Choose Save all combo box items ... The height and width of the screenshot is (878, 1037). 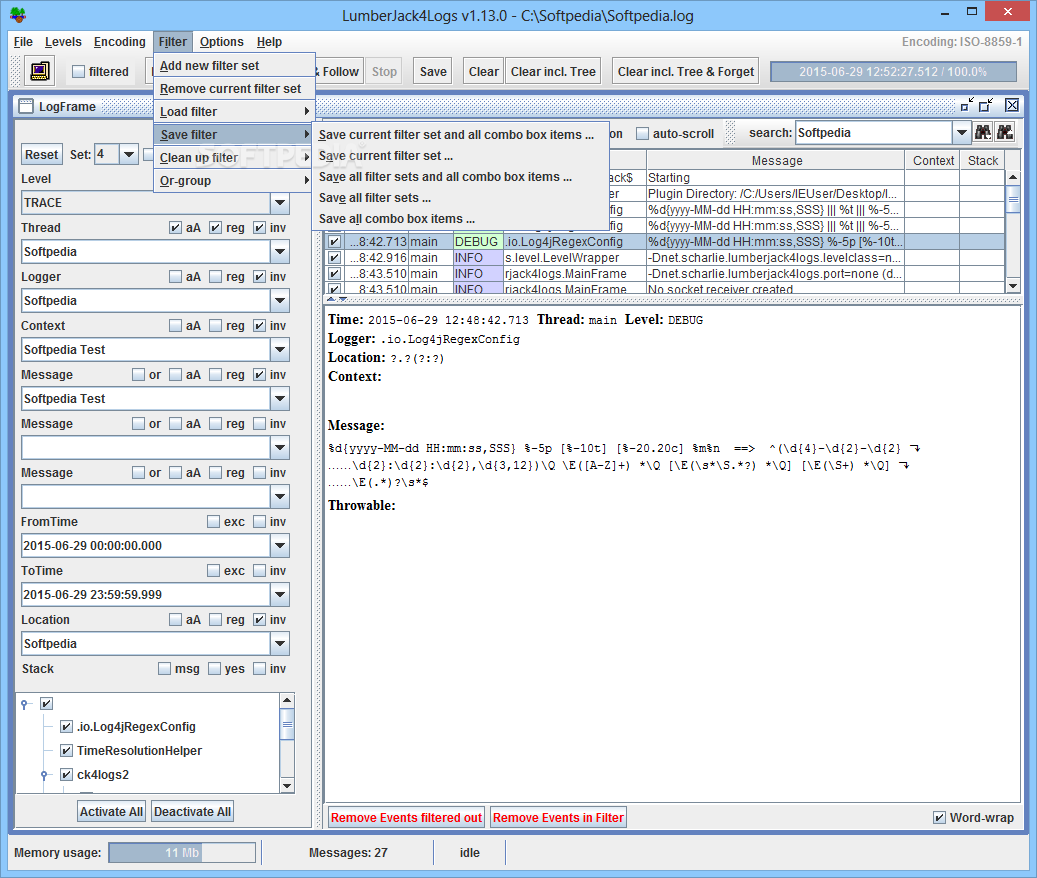coord(460,219)
